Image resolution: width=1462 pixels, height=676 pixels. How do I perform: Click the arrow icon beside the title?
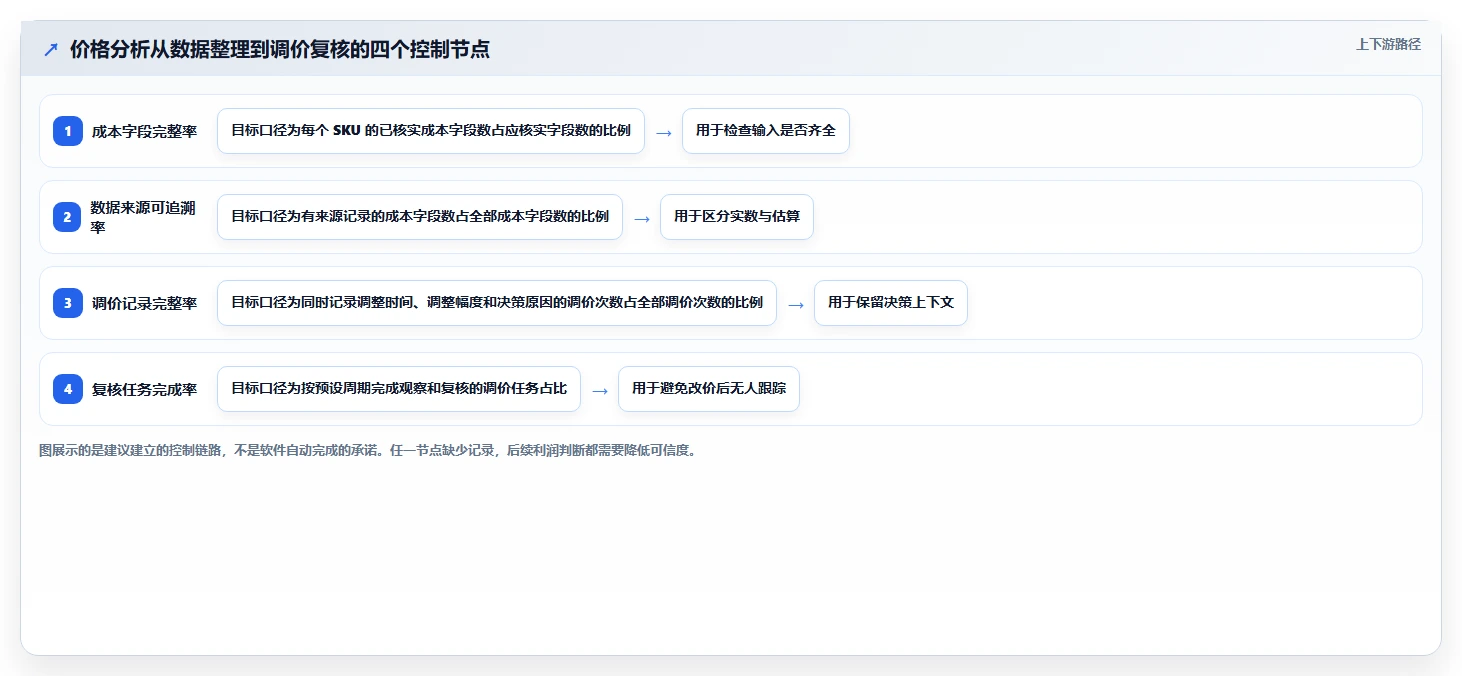pyautogui.click(x=50, y=49)
